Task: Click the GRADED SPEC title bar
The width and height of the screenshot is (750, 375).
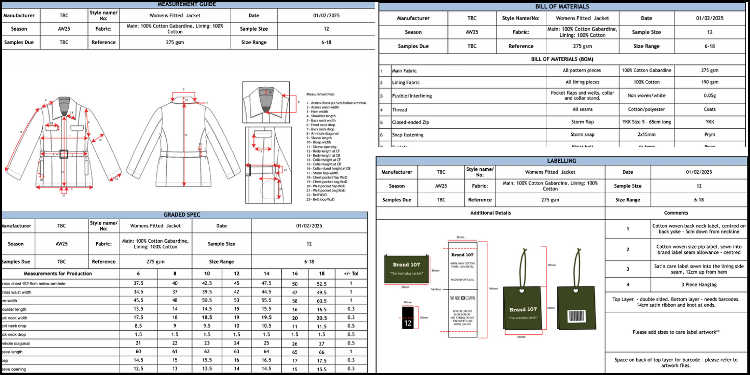Action: pos(184,215)
